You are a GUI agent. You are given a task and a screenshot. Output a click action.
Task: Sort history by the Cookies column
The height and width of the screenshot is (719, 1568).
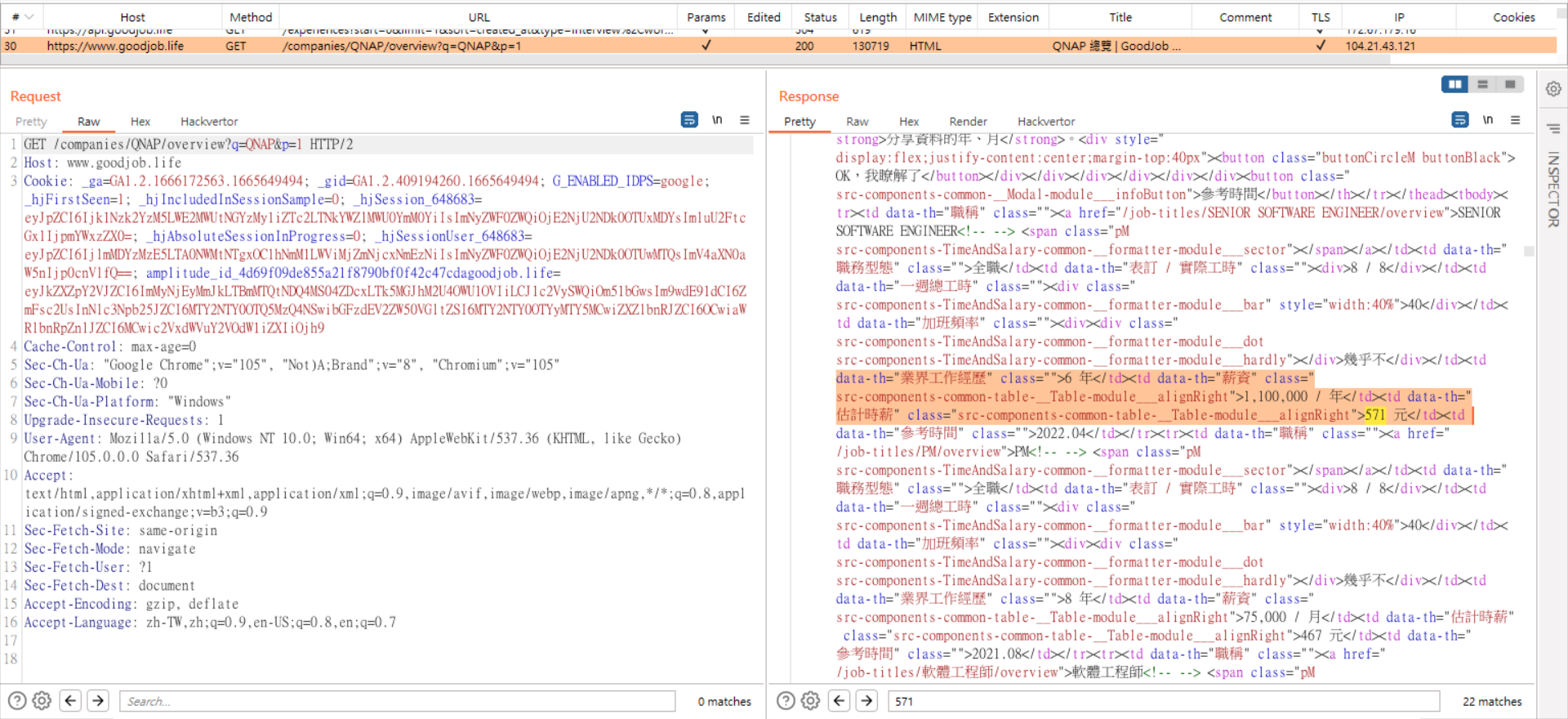(1513, 17)
